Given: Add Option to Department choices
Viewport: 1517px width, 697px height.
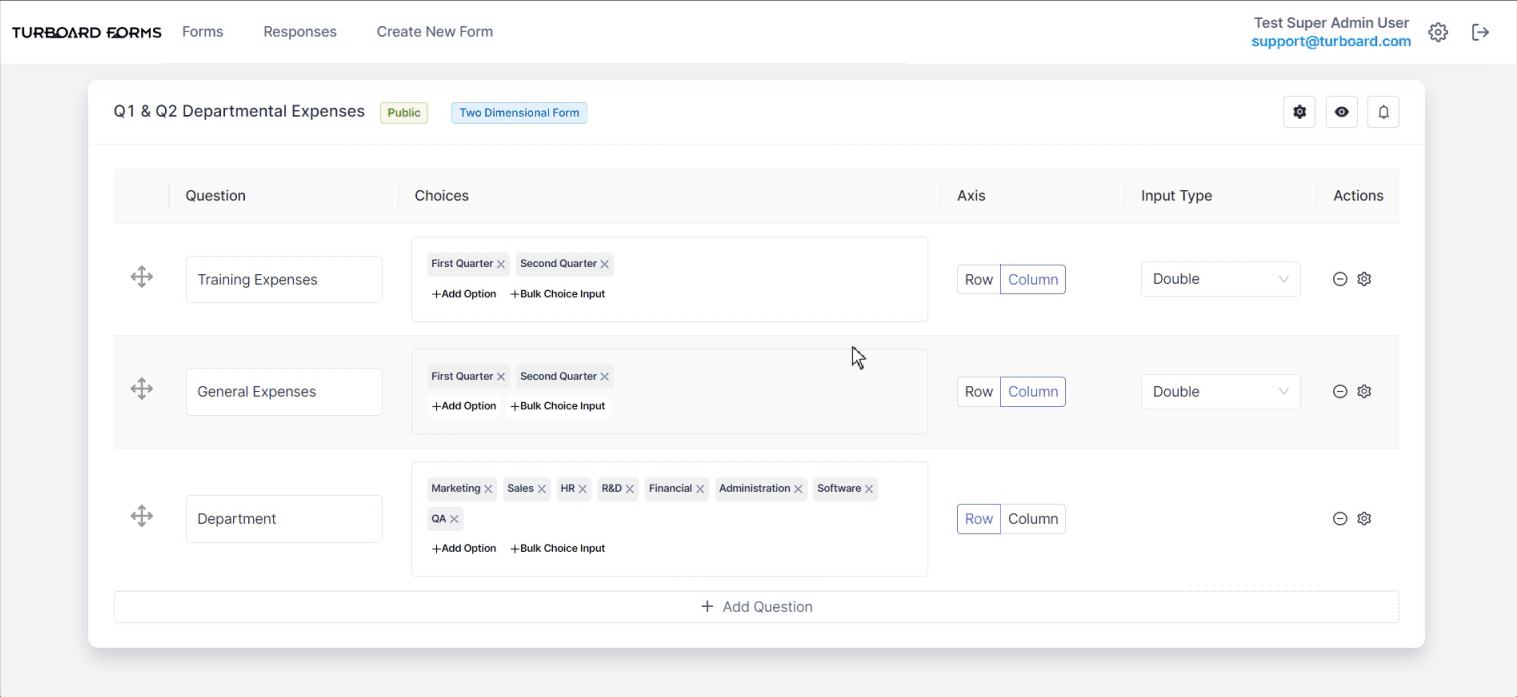Looking at the screenshot, I should coord(464,548).
